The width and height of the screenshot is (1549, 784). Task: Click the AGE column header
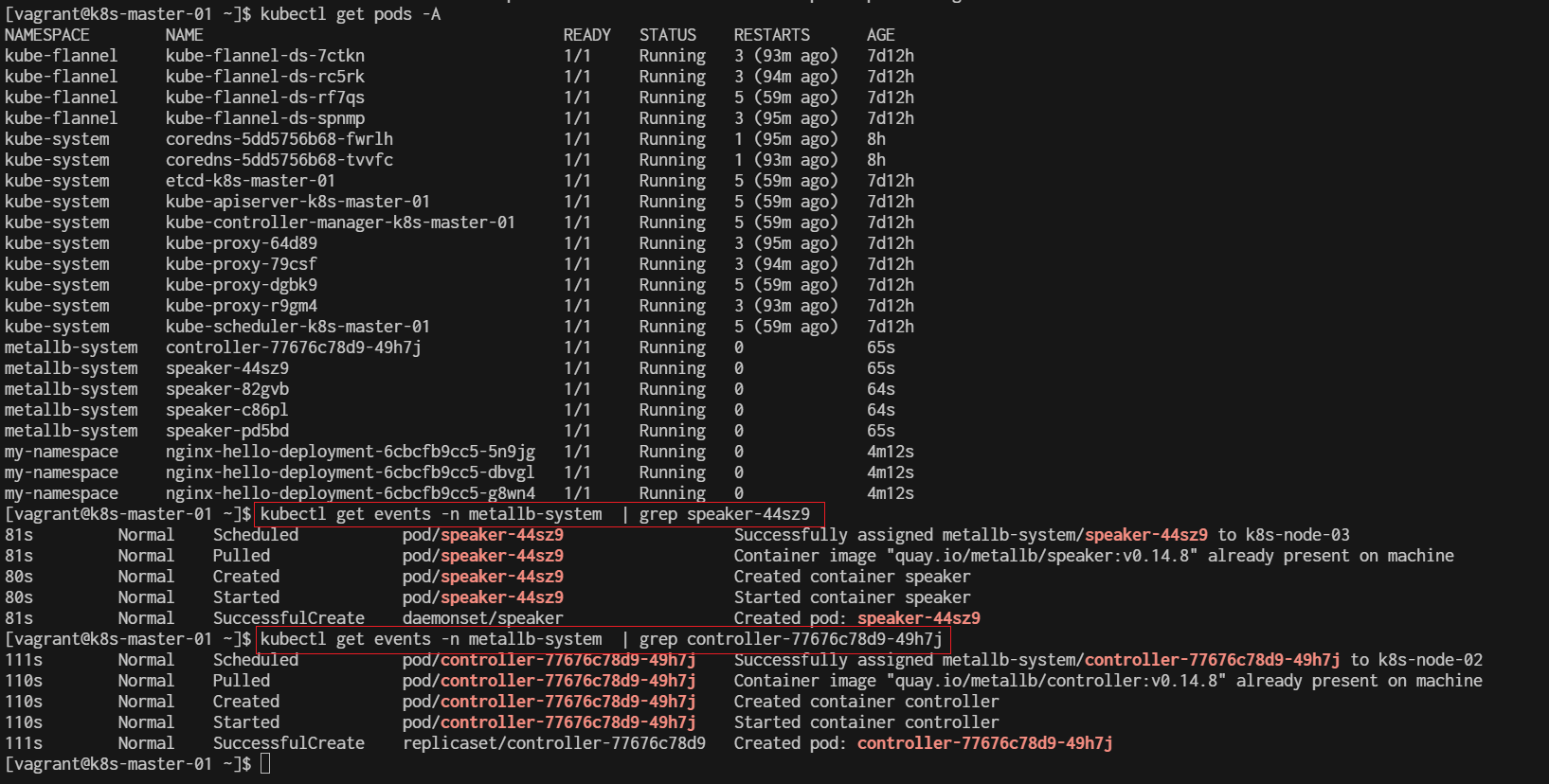pyautogui.click(x=881, y=35)
